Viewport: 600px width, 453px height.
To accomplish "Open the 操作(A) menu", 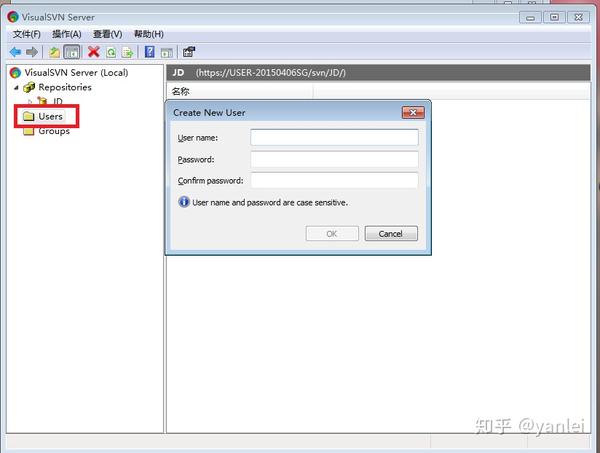I will (x=67, y=34).
